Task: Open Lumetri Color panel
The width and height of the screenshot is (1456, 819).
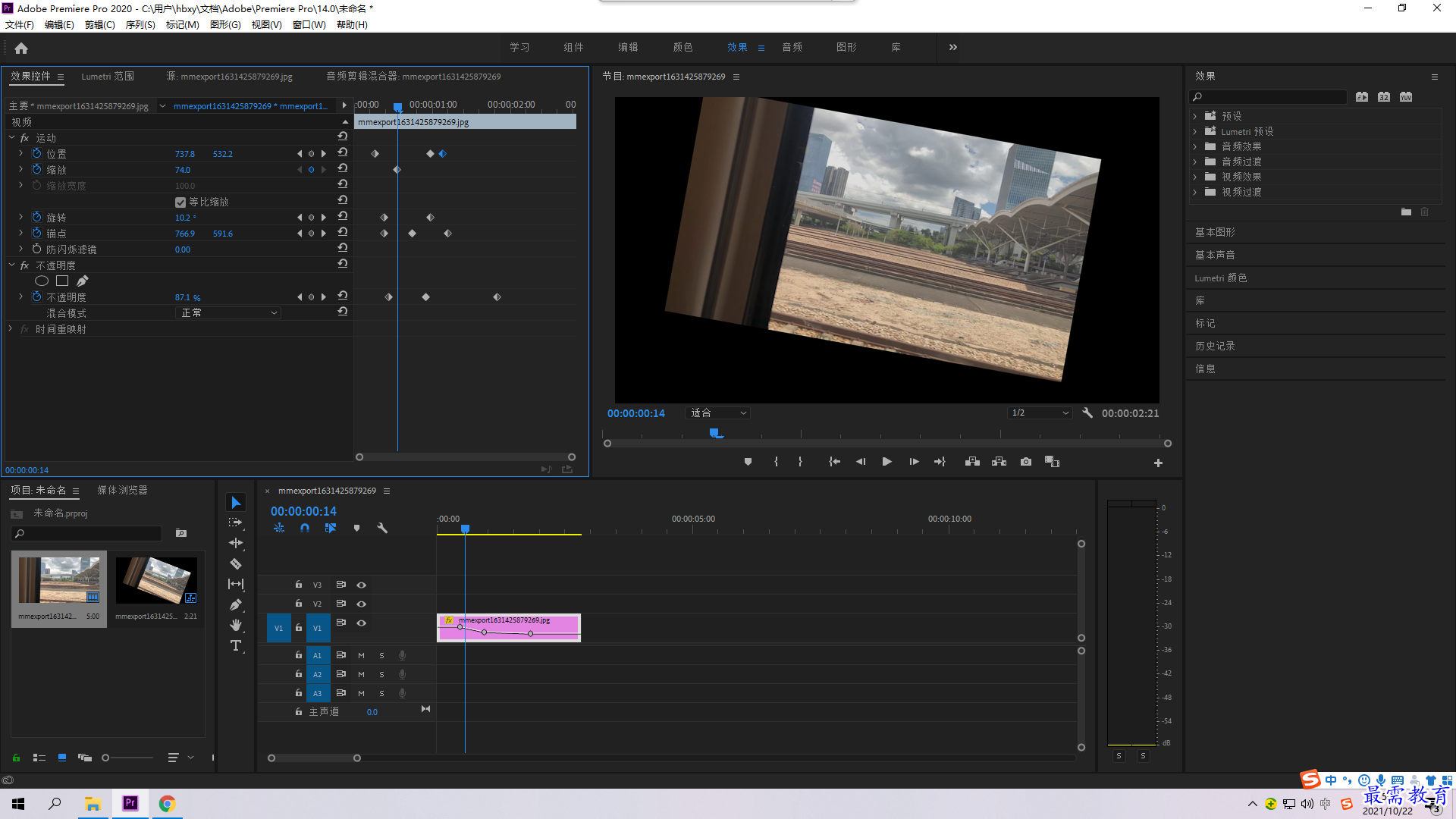Action: point(1221,278)
